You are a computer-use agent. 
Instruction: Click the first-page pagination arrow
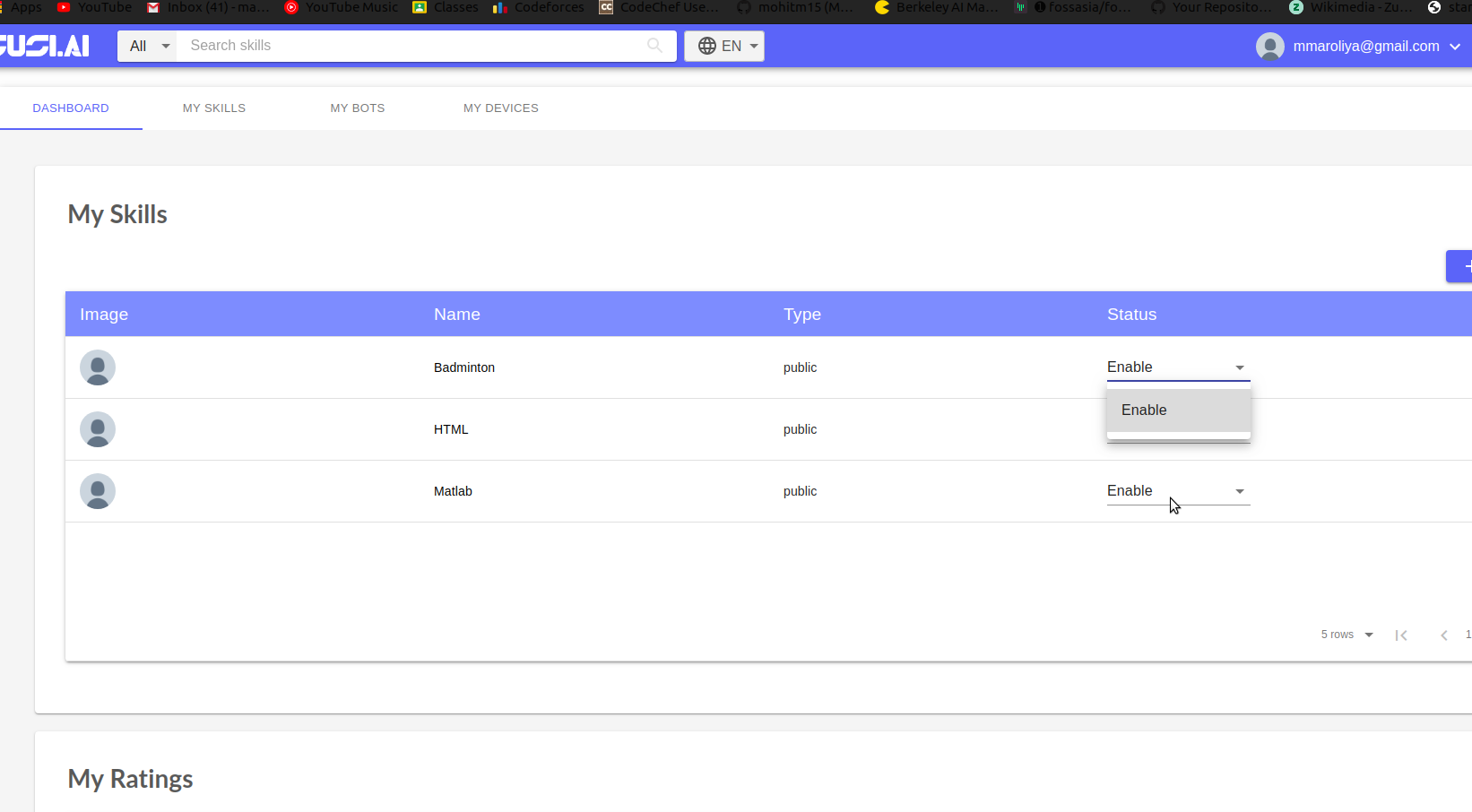tap(1402, 635)
